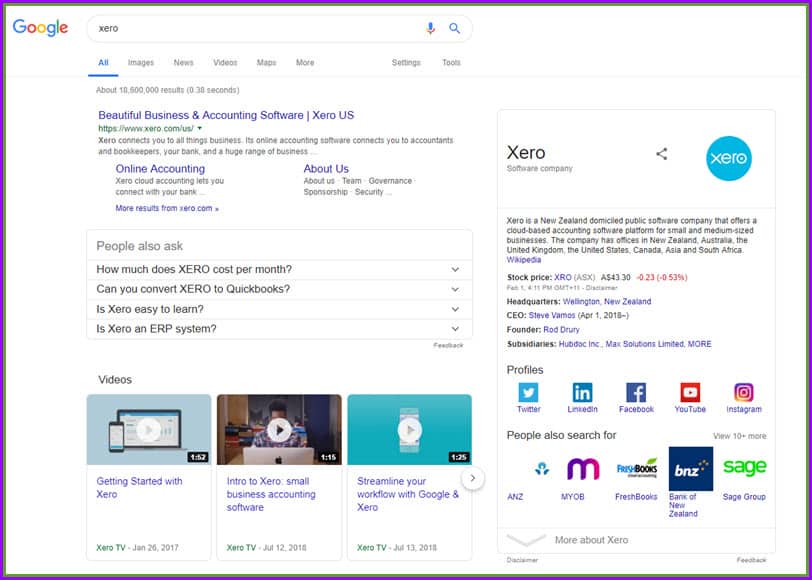This screenshot has height=580, width=812.
Task: Advance the videos carousel with next arrow
Action: pyautogui.click(x=472, y=478)
